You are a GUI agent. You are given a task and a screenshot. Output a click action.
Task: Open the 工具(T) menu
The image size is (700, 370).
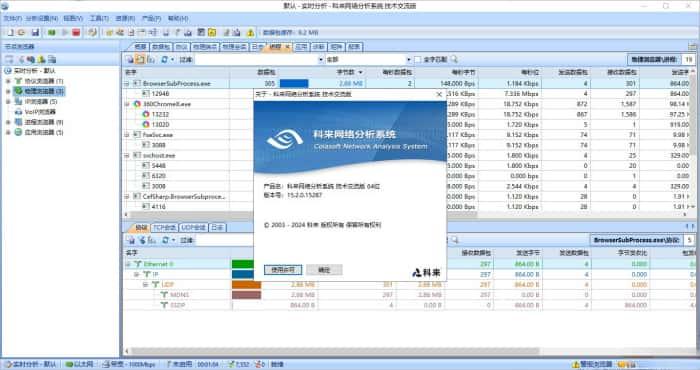[x=99, y=19]
